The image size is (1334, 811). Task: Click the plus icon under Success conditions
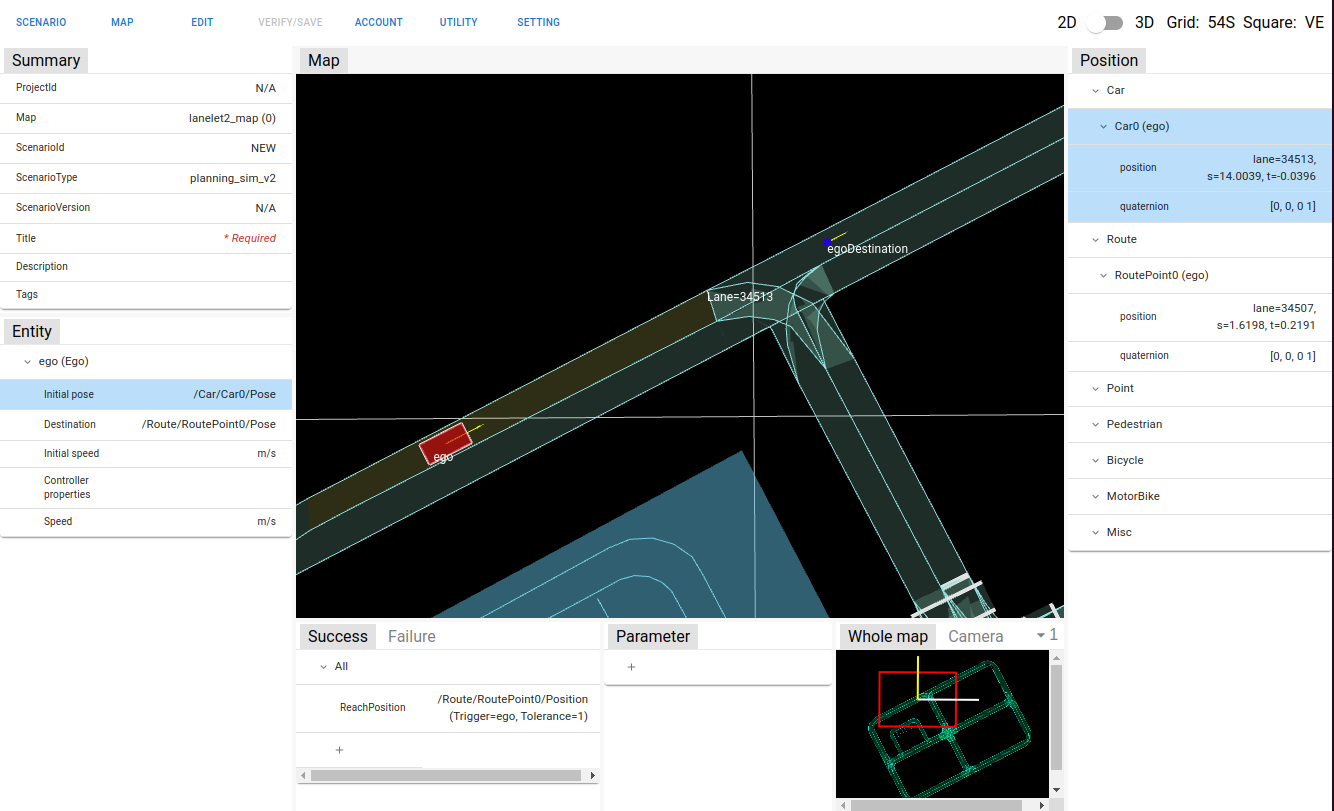339,750
